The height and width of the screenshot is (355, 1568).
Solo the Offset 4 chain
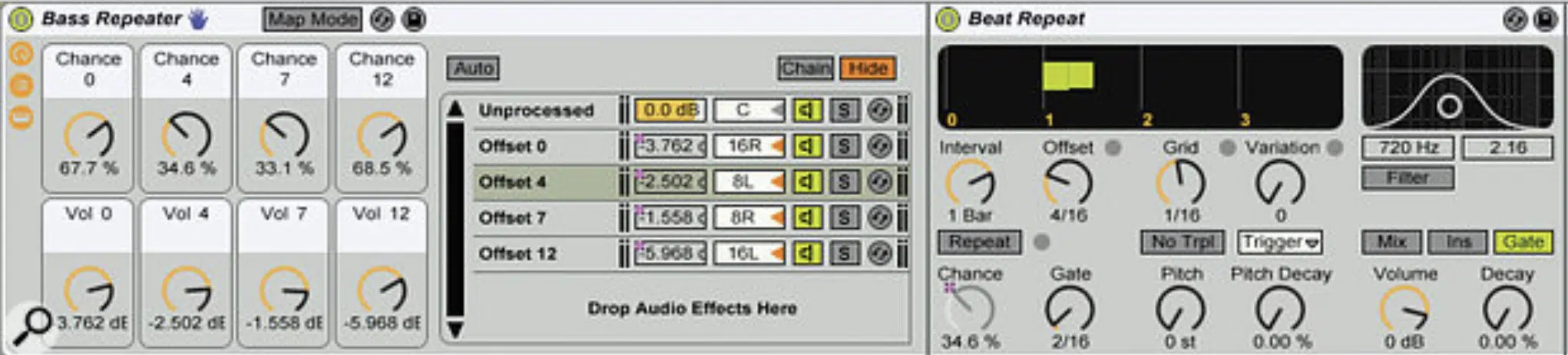pyautogui.click(x=844, y=182)
